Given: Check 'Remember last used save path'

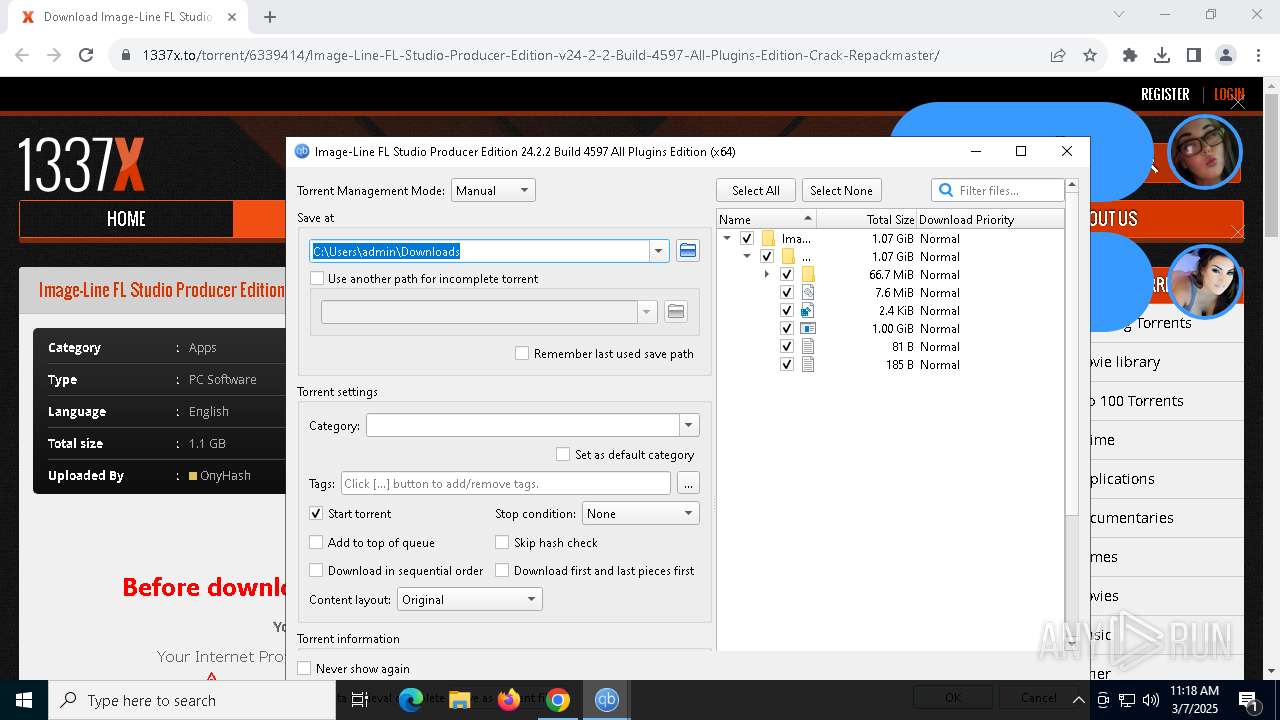Looking at the screenshot, I should click(x=522, y=353).
